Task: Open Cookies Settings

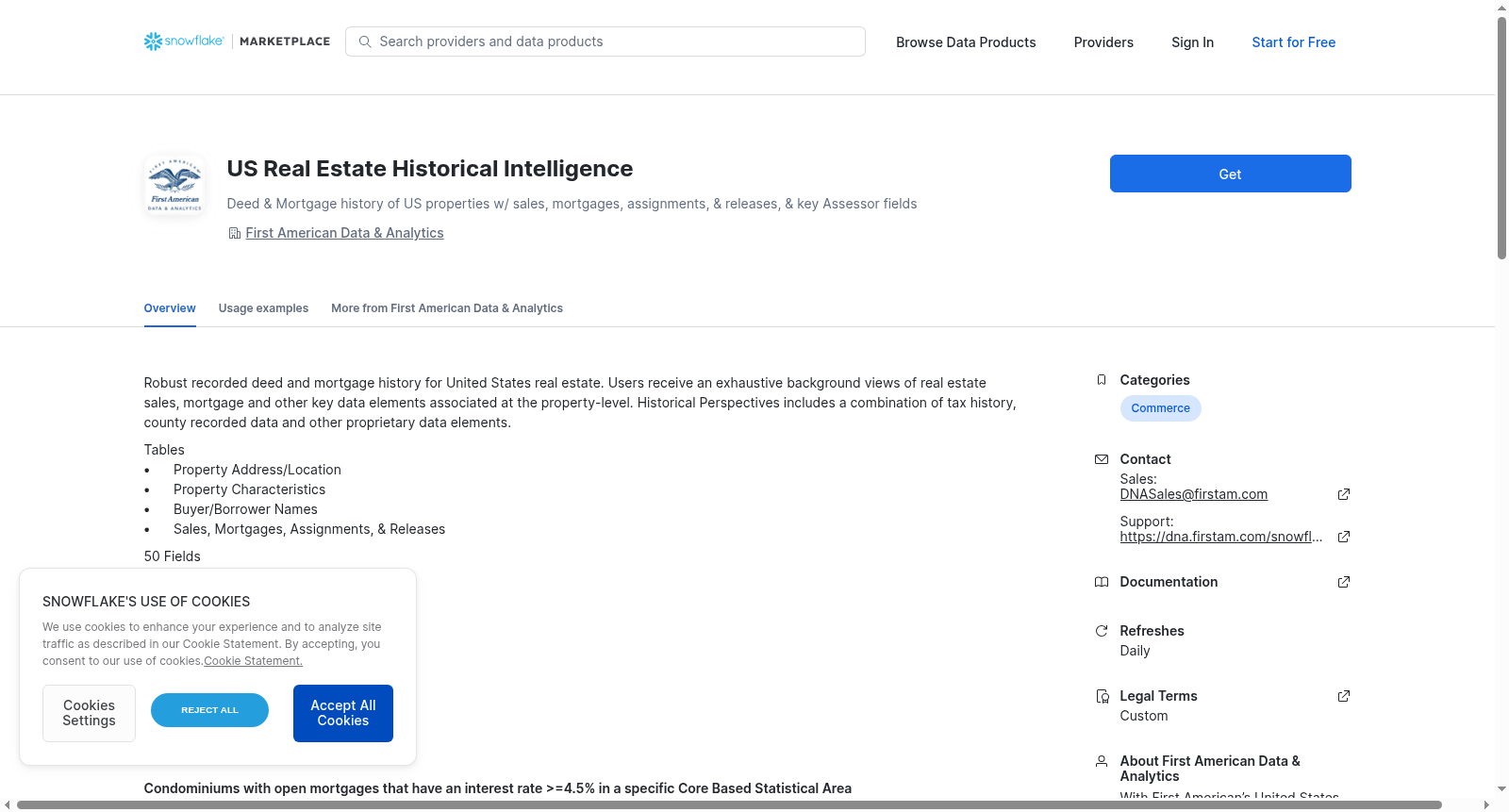Action: pyautogui.click(x=89, y=713)
